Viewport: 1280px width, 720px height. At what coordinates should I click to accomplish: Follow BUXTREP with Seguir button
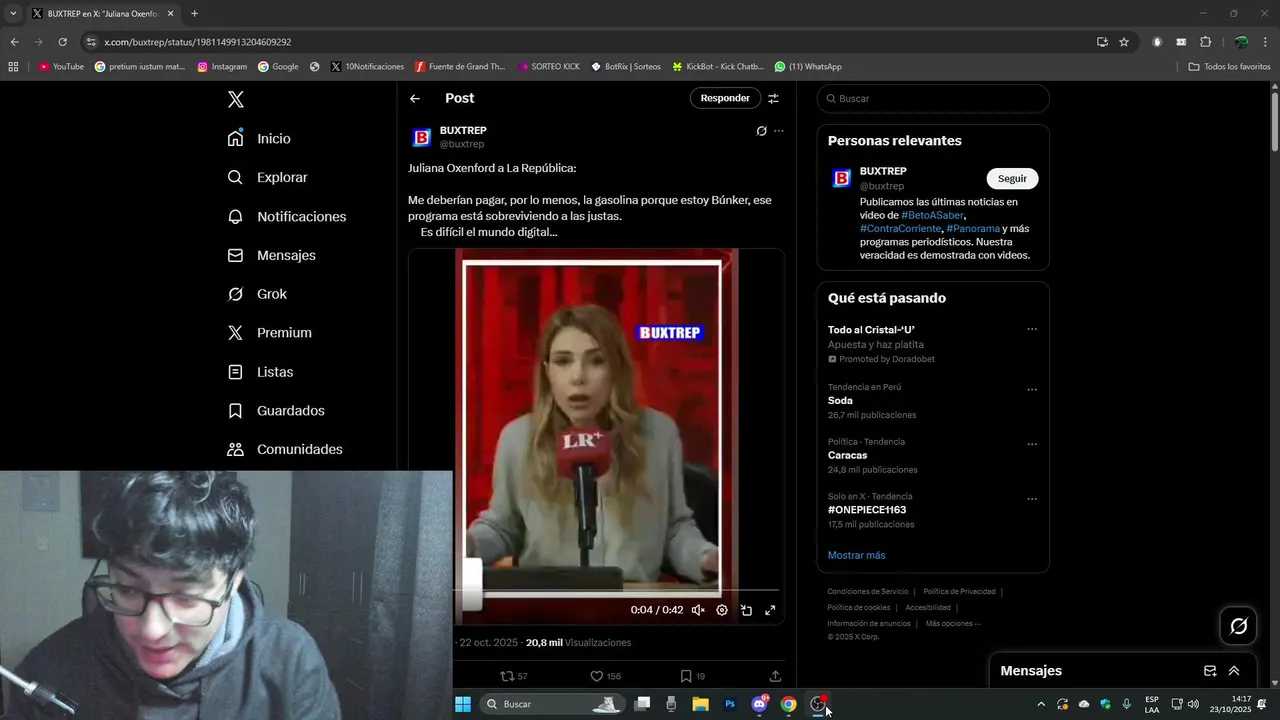click(x=1012, y=178)
